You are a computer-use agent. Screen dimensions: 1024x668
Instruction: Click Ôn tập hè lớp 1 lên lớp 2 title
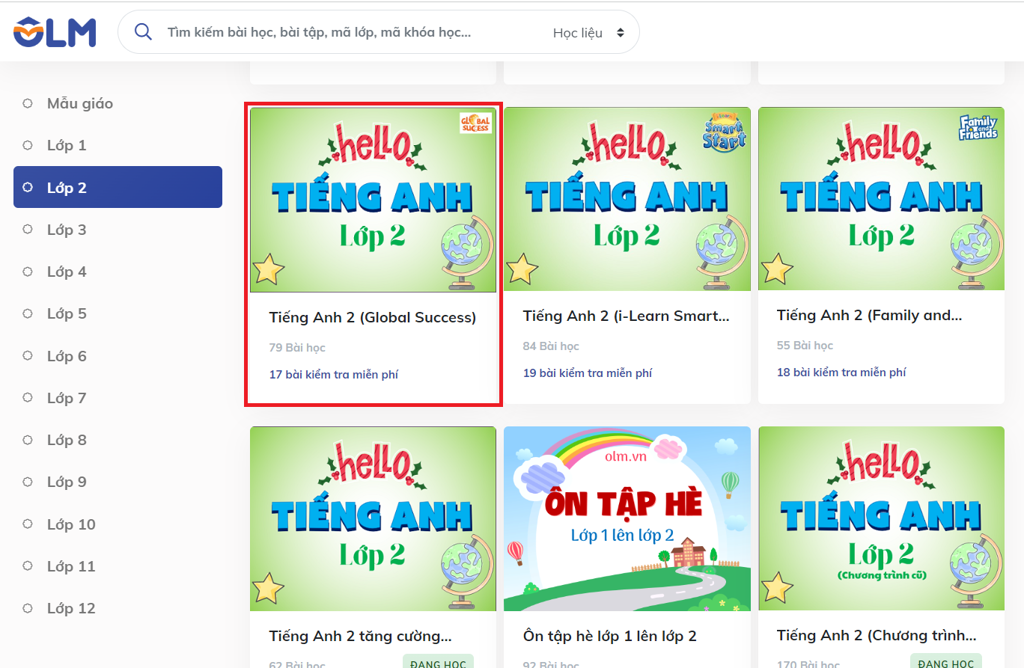[609, 636]
